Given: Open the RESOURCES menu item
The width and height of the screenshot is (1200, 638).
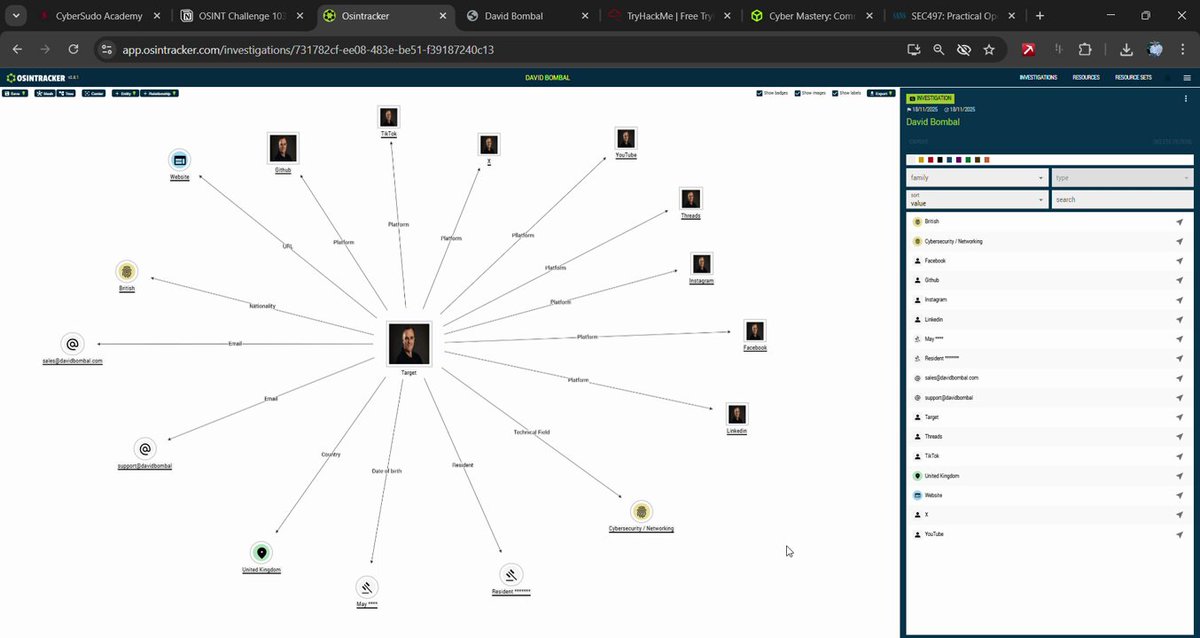Looking at the screenshot, I should [x=1086, y=78].
